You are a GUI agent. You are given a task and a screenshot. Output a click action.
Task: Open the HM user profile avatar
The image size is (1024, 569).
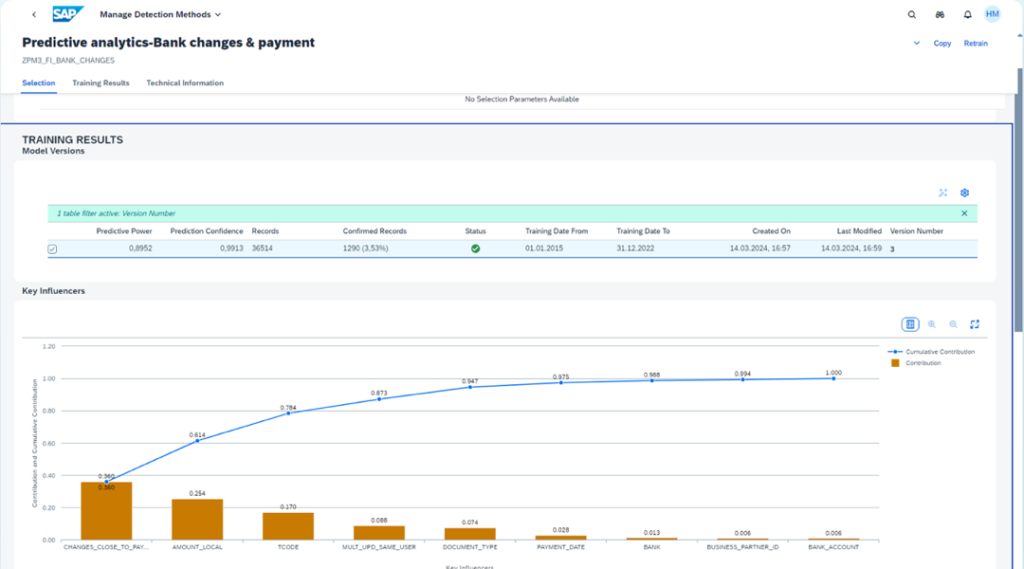pos(992,14)
